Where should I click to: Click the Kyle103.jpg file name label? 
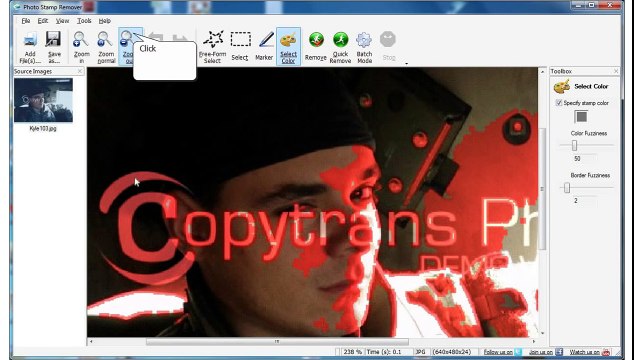pos(43,129)
